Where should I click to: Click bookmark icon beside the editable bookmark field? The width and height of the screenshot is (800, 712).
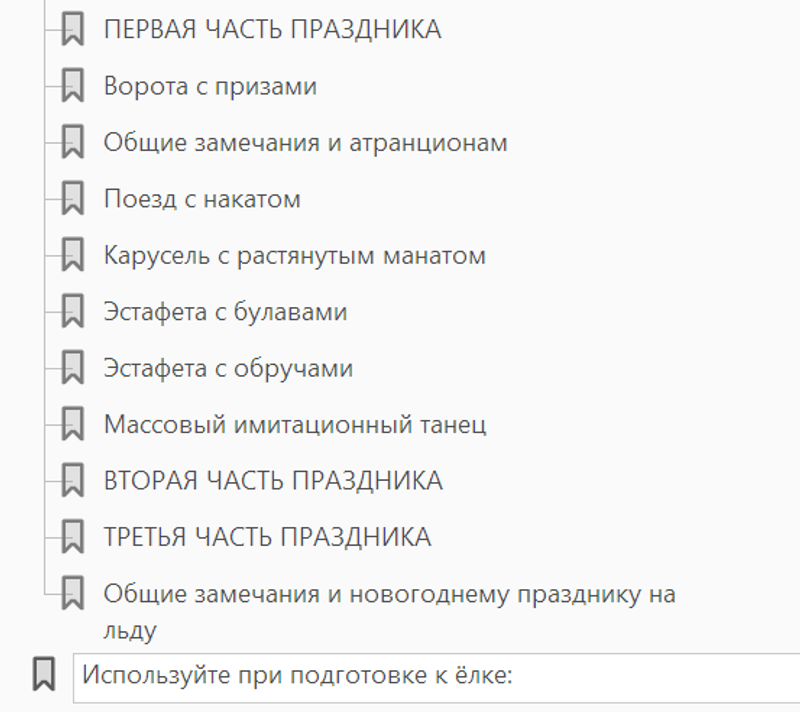(x=43, y=674)
